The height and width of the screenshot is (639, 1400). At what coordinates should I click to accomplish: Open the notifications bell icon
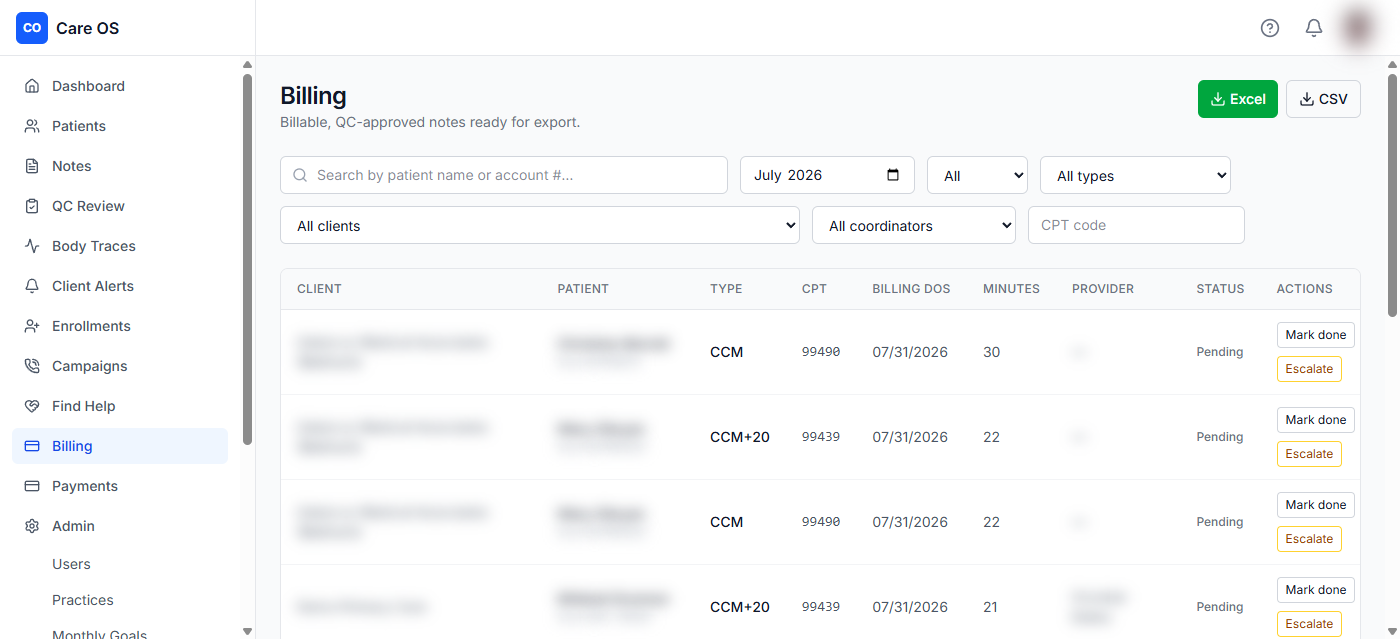tap(1314, 28)
